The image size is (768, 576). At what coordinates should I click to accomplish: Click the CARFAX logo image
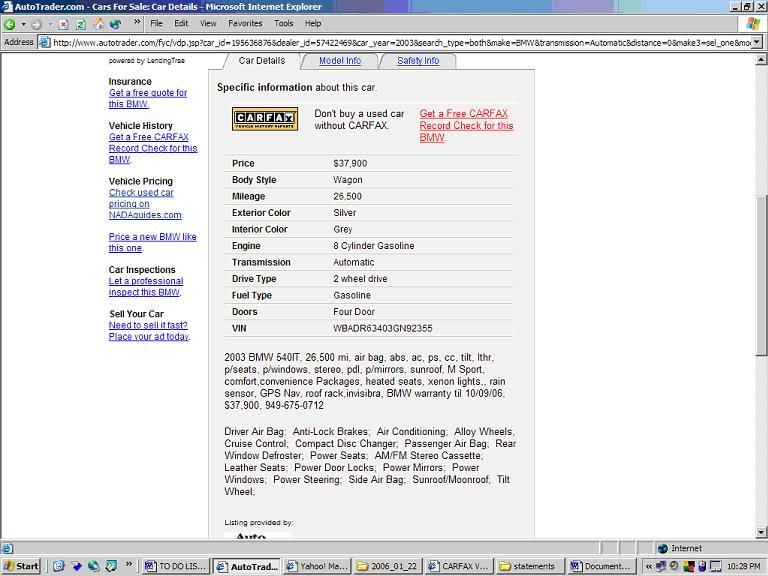click(x=265, y=119)
